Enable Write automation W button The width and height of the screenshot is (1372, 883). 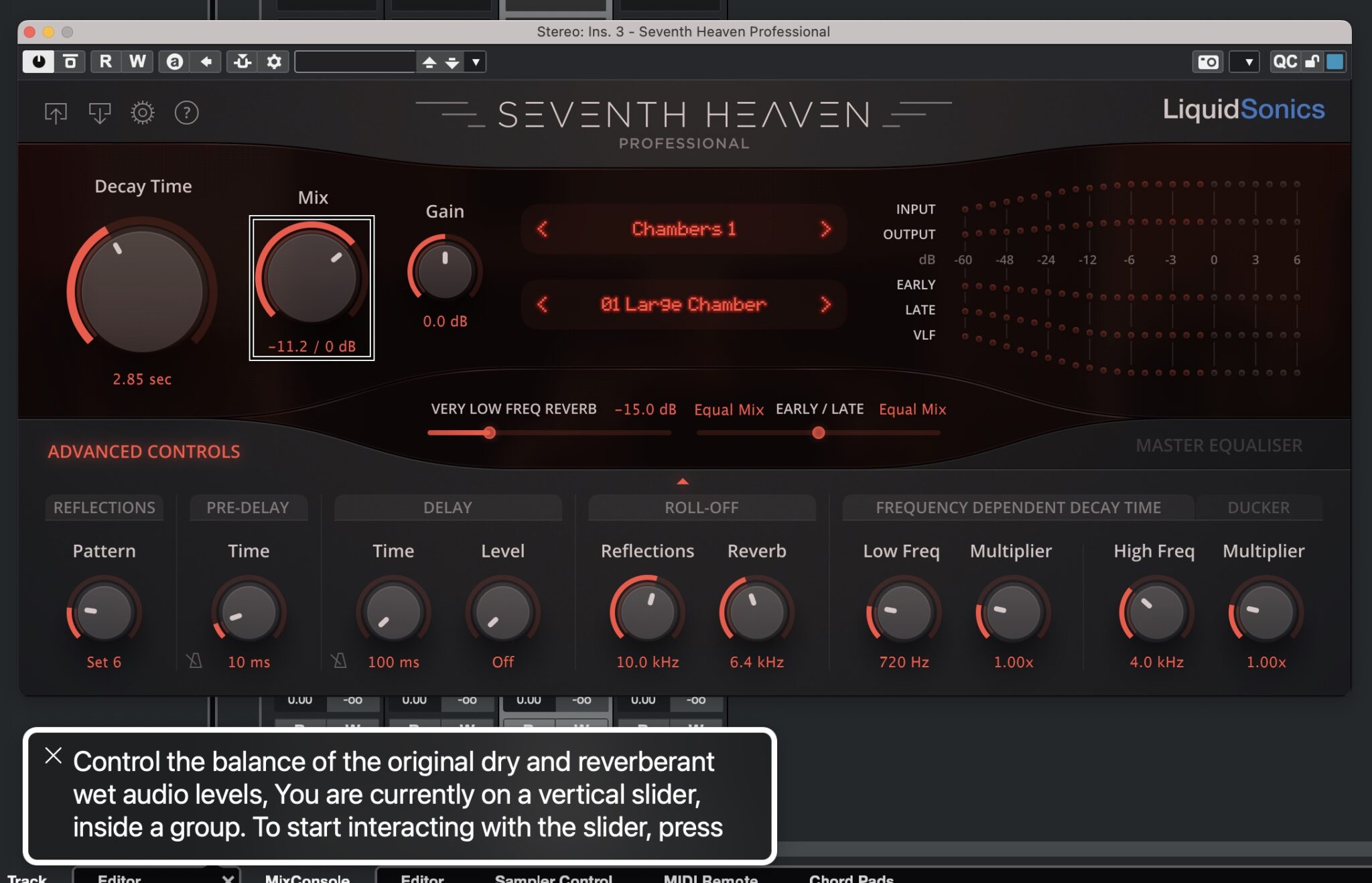(137, 62)
